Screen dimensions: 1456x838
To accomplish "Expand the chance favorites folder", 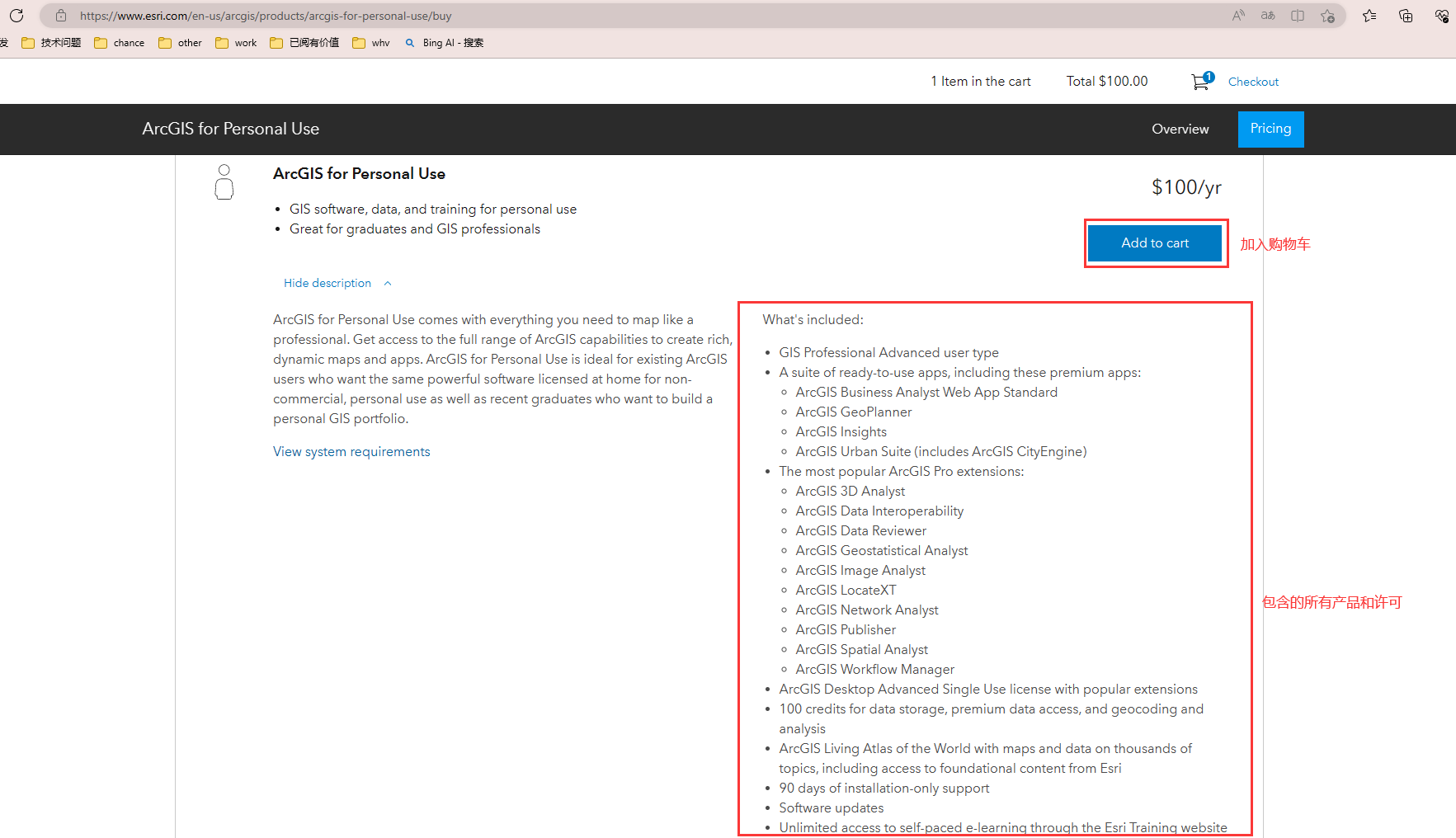I will 119,42.
